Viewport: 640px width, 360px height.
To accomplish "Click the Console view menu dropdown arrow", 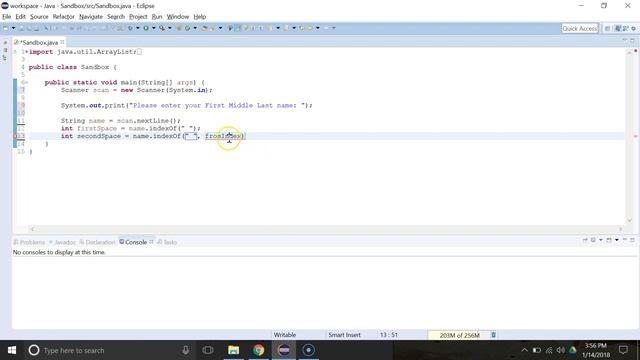I will pyautogui.click(x=617, y=240).
